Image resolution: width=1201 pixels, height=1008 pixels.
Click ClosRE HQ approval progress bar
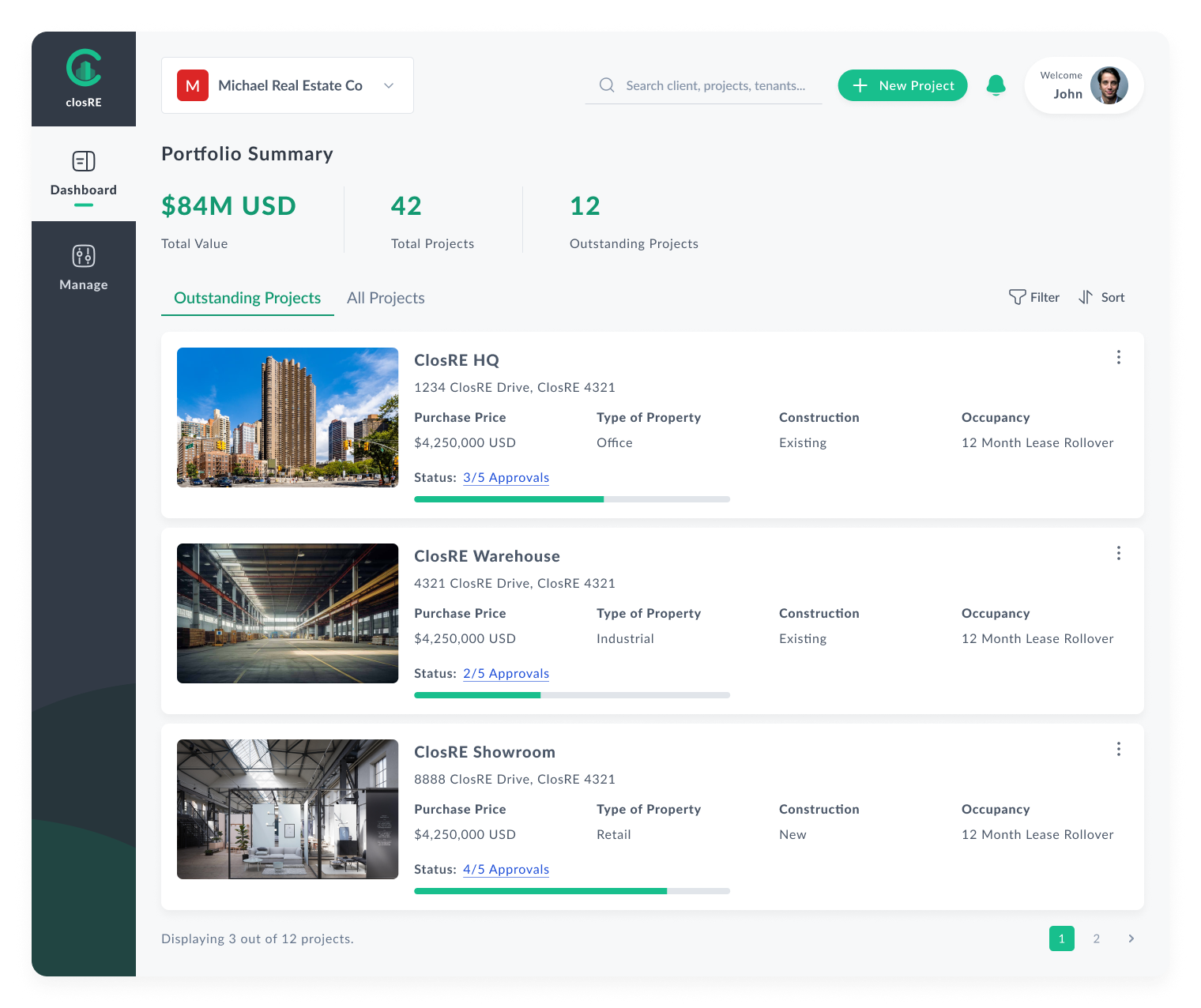(572, 499)
